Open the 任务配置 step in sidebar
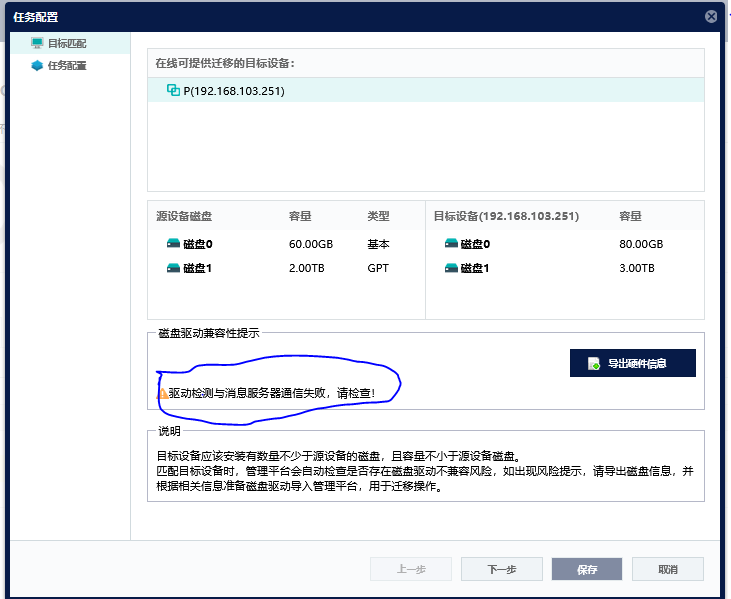Viewport: 731px width, 599px height. pos(70,66)
